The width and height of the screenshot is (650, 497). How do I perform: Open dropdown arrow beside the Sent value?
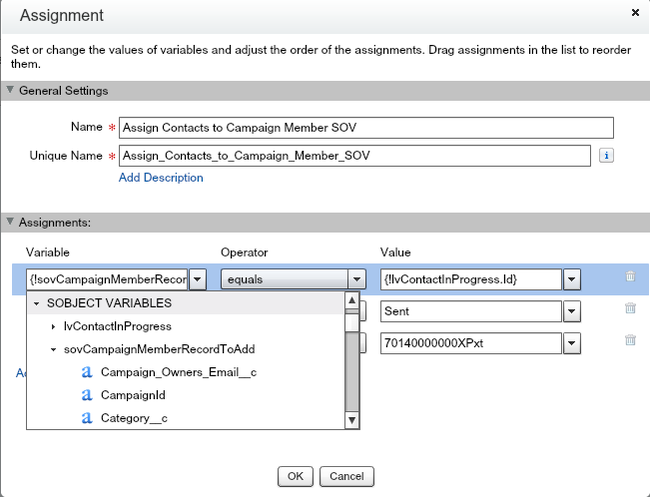571,312
